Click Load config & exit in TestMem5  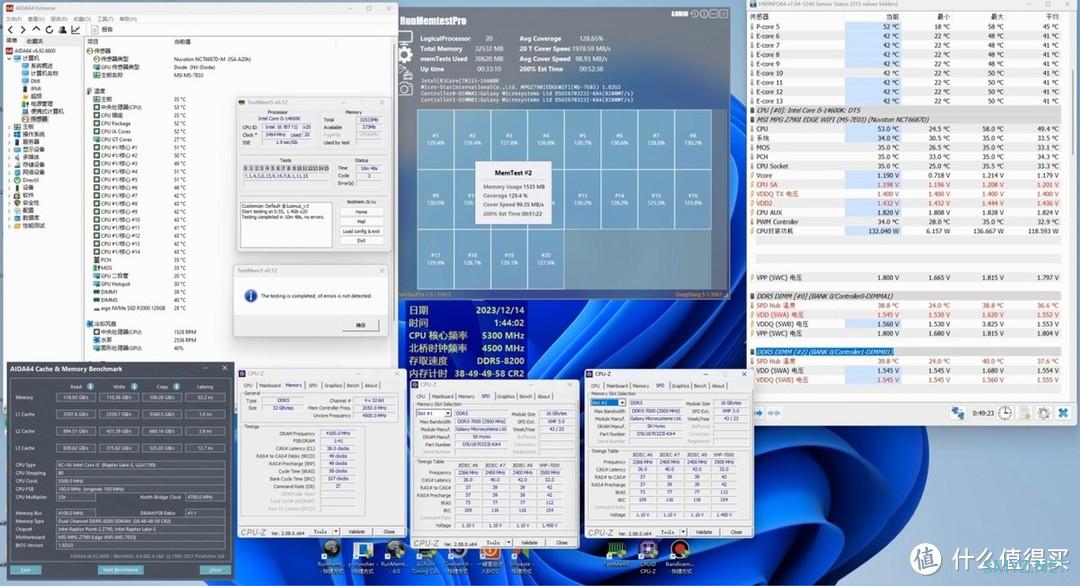[361, 231]
